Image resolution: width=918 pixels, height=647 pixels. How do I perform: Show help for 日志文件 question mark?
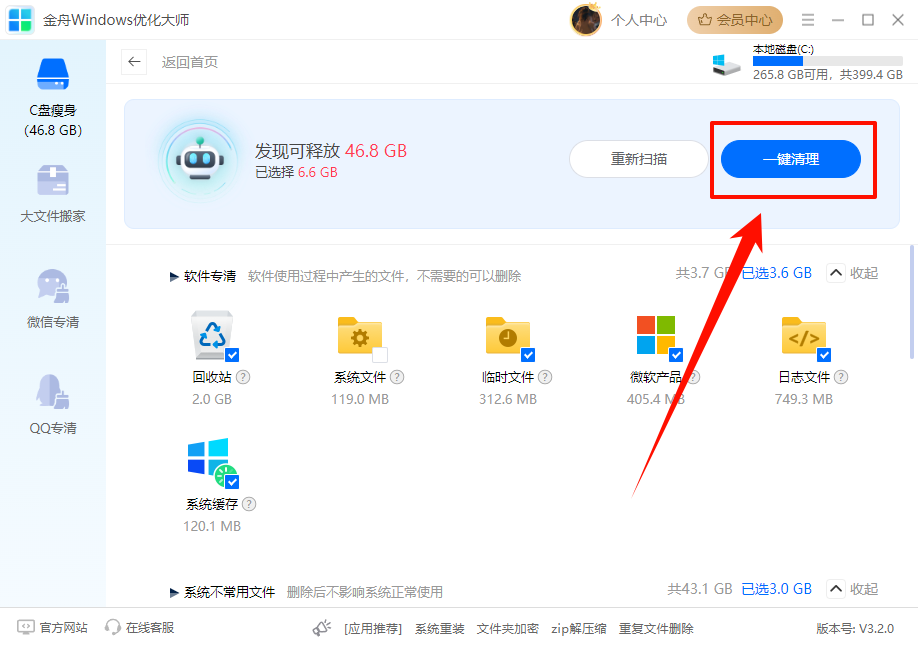841,377
